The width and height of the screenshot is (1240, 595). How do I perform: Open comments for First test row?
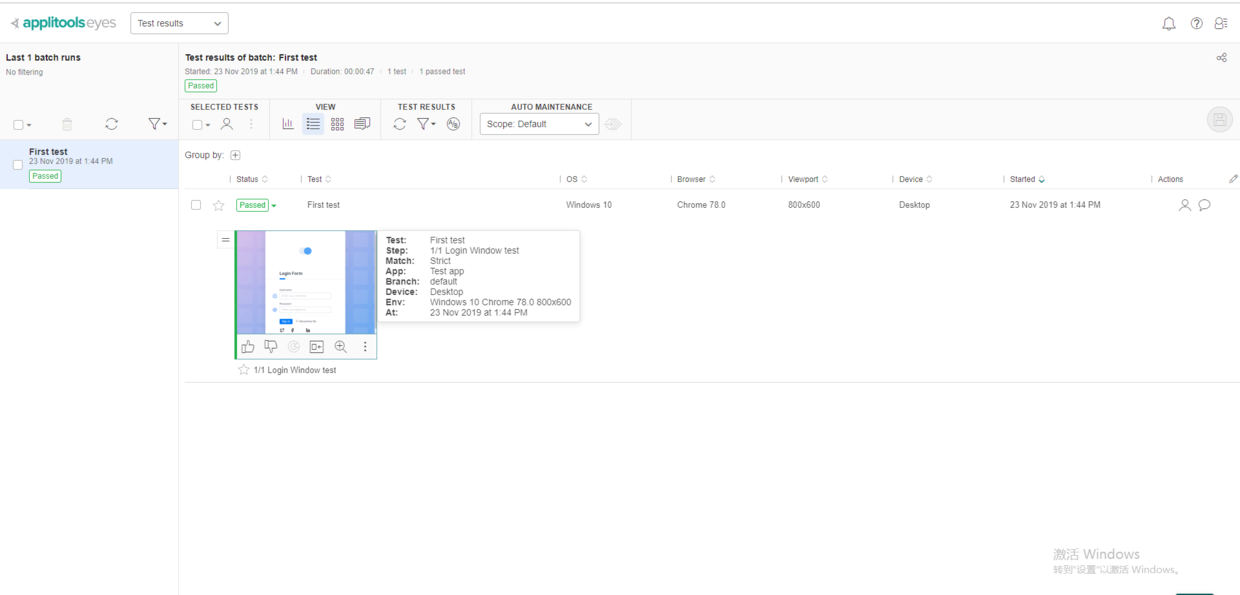tap(1205, 205)
